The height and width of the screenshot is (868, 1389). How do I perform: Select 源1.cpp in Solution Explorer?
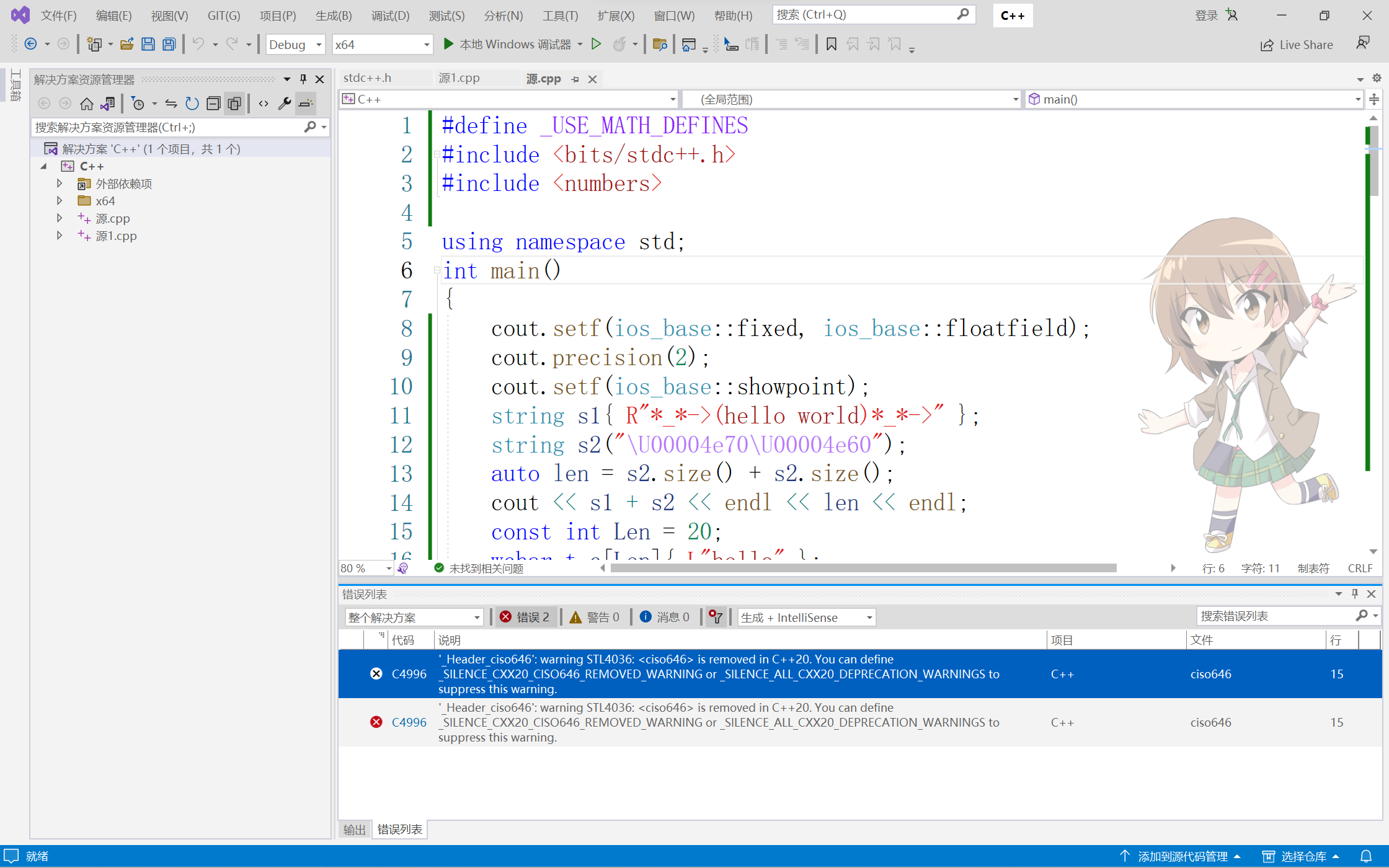pos(116,236)
